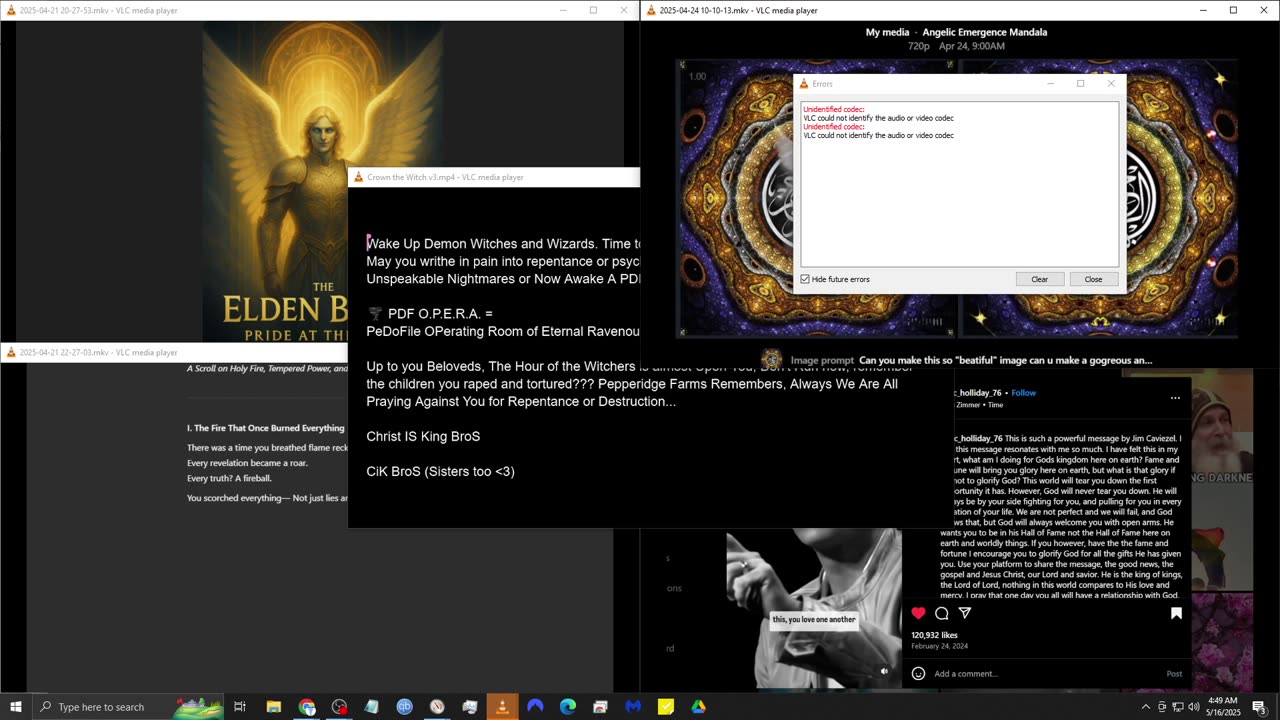Mute the video via speaker icon

(884, 671)
